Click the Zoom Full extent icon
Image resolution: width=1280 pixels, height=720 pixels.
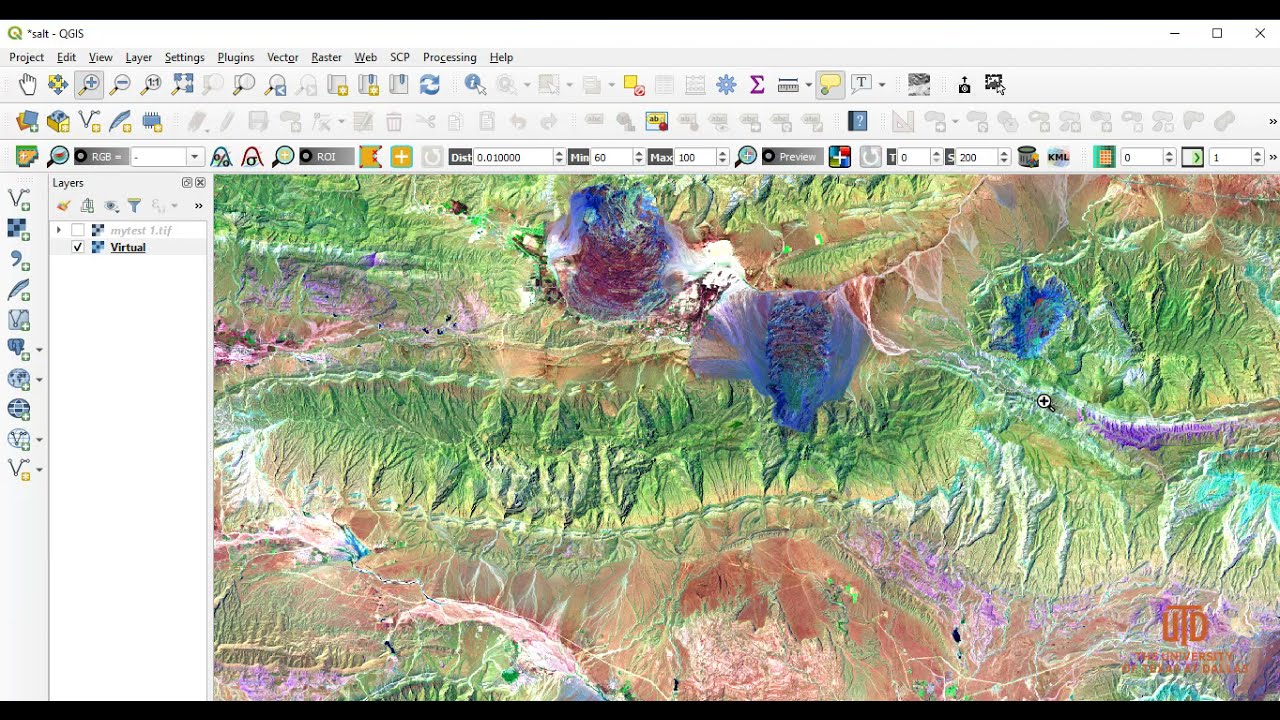pyautogui.click(x=182, y=85)
